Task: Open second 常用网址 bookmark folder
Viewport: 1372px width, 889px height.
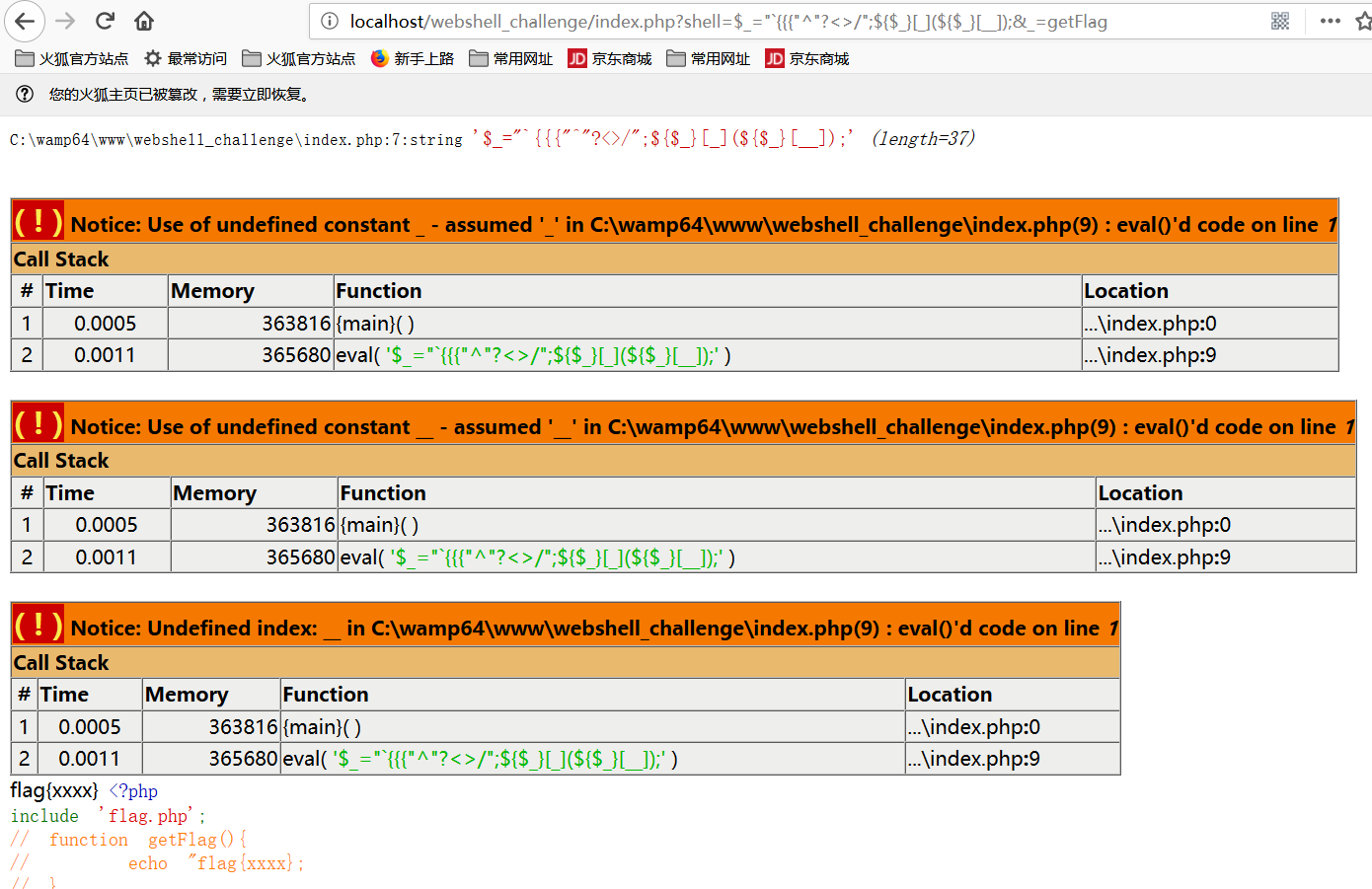Action: (x=709, y=59)
